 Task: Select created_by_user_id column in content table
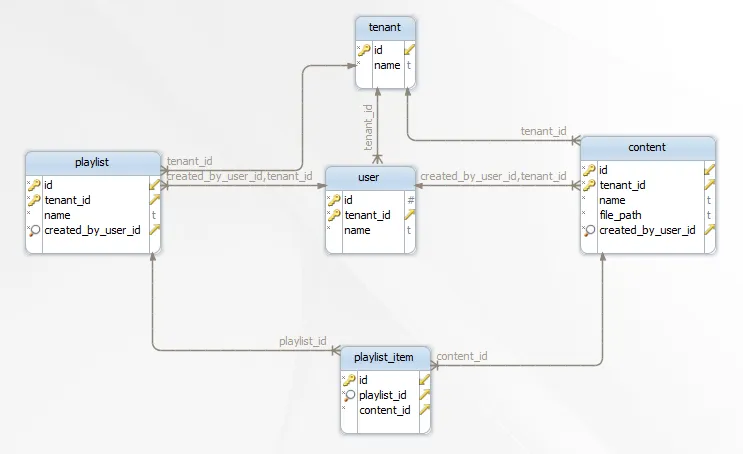648,230
